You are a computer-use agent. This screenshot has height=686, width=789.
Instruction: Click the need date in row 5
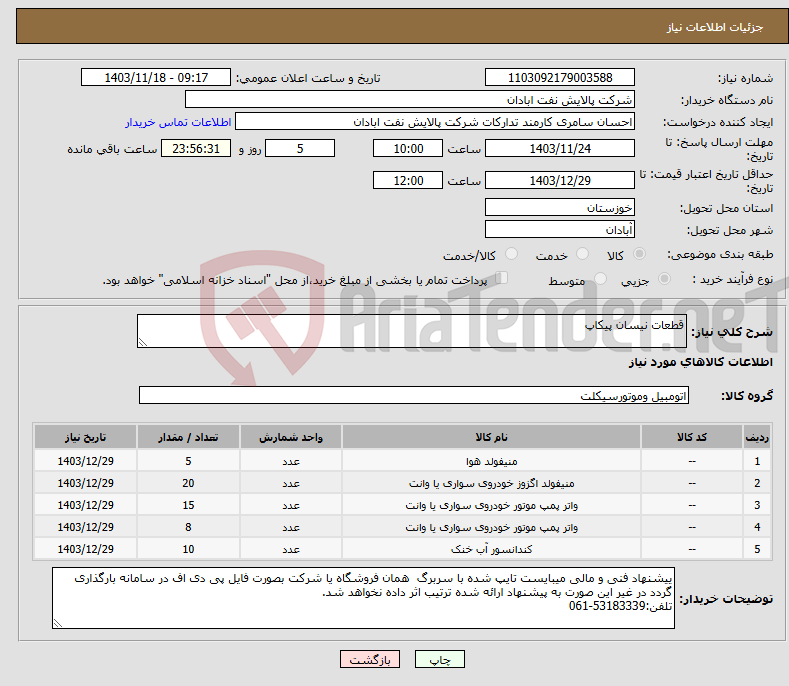86,549
